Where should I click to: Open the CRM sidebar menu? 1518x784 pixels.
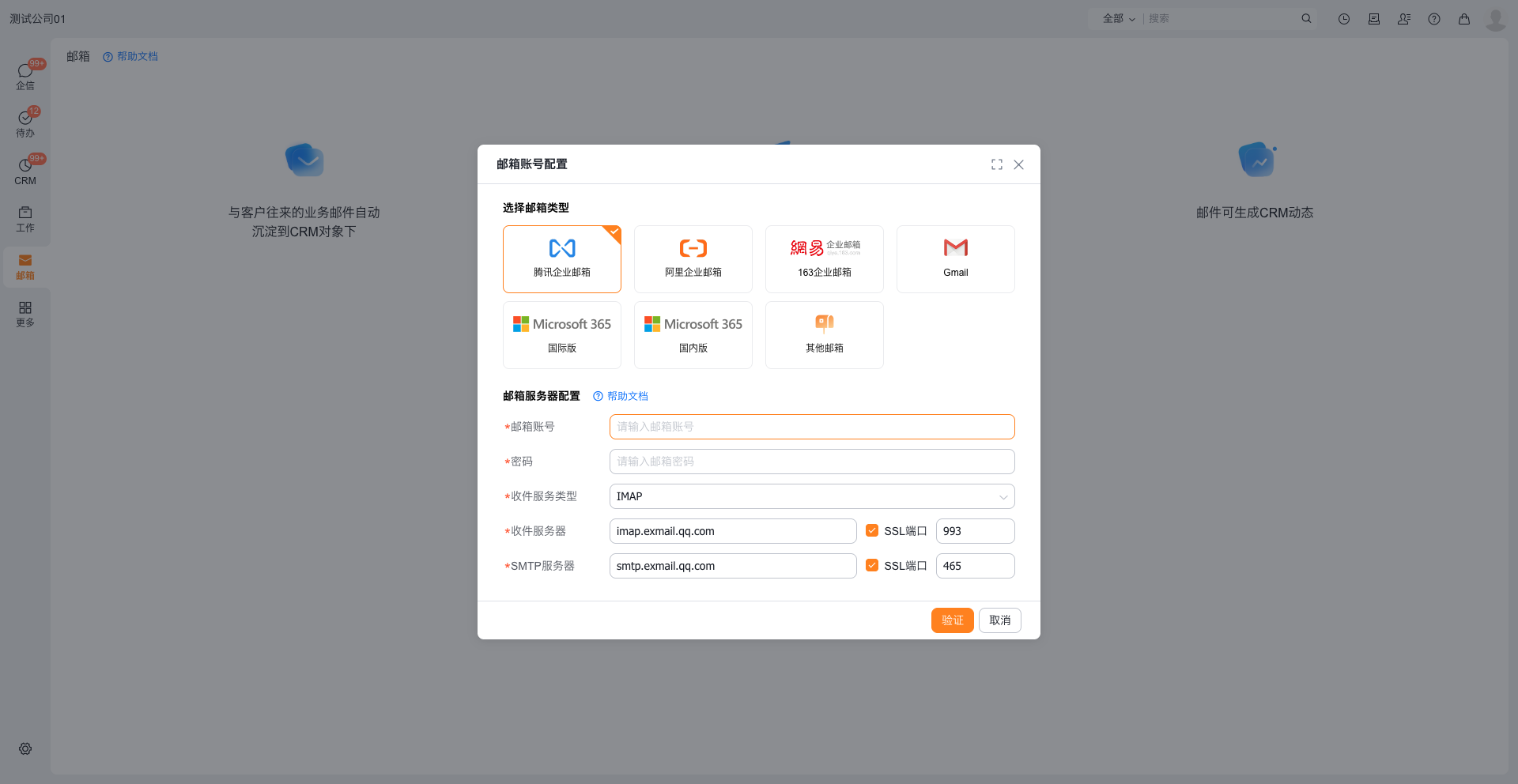[25, 171]
